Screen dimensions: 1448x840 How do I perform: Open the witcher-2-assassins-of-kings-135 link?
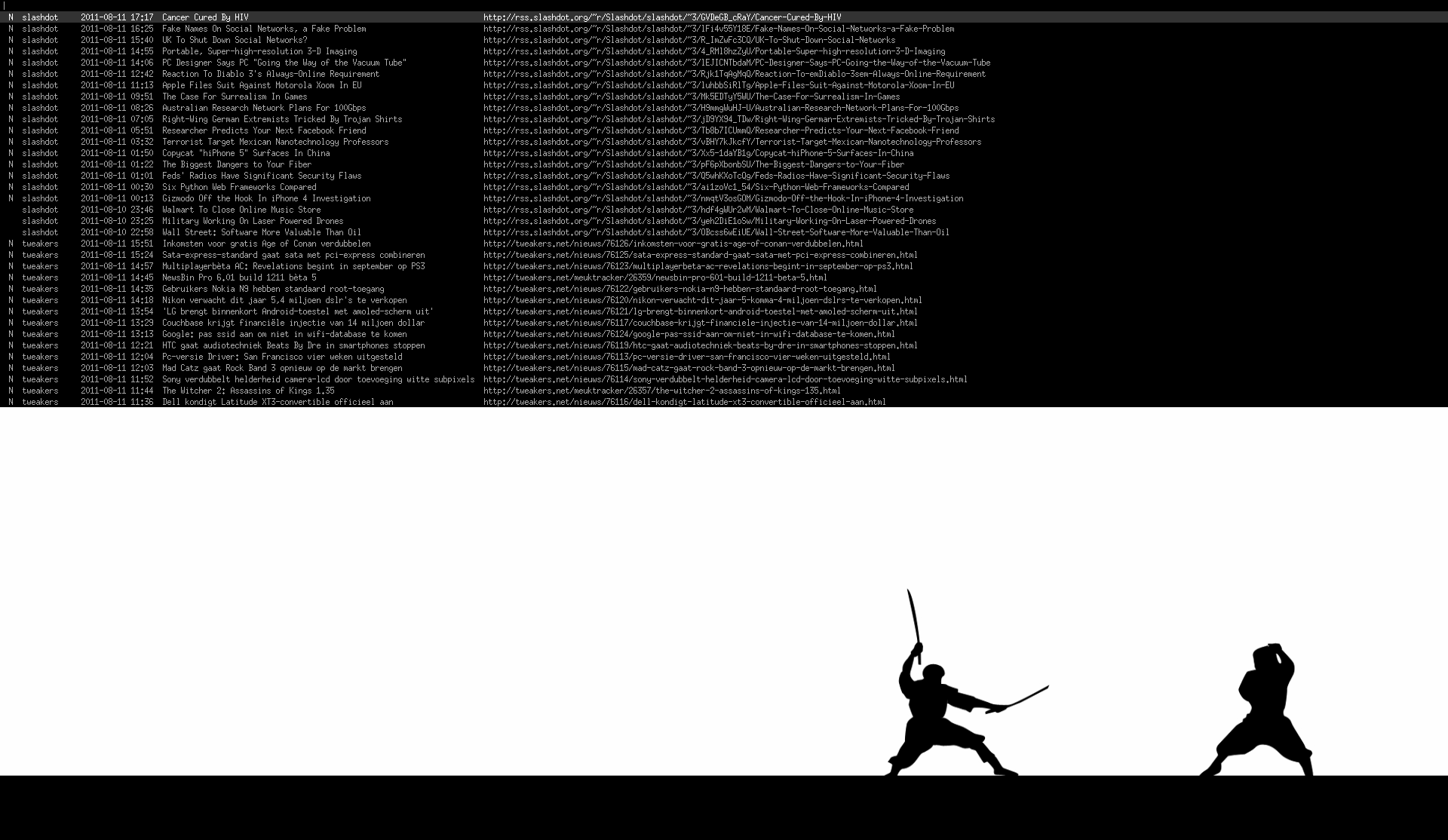[661, 391]
